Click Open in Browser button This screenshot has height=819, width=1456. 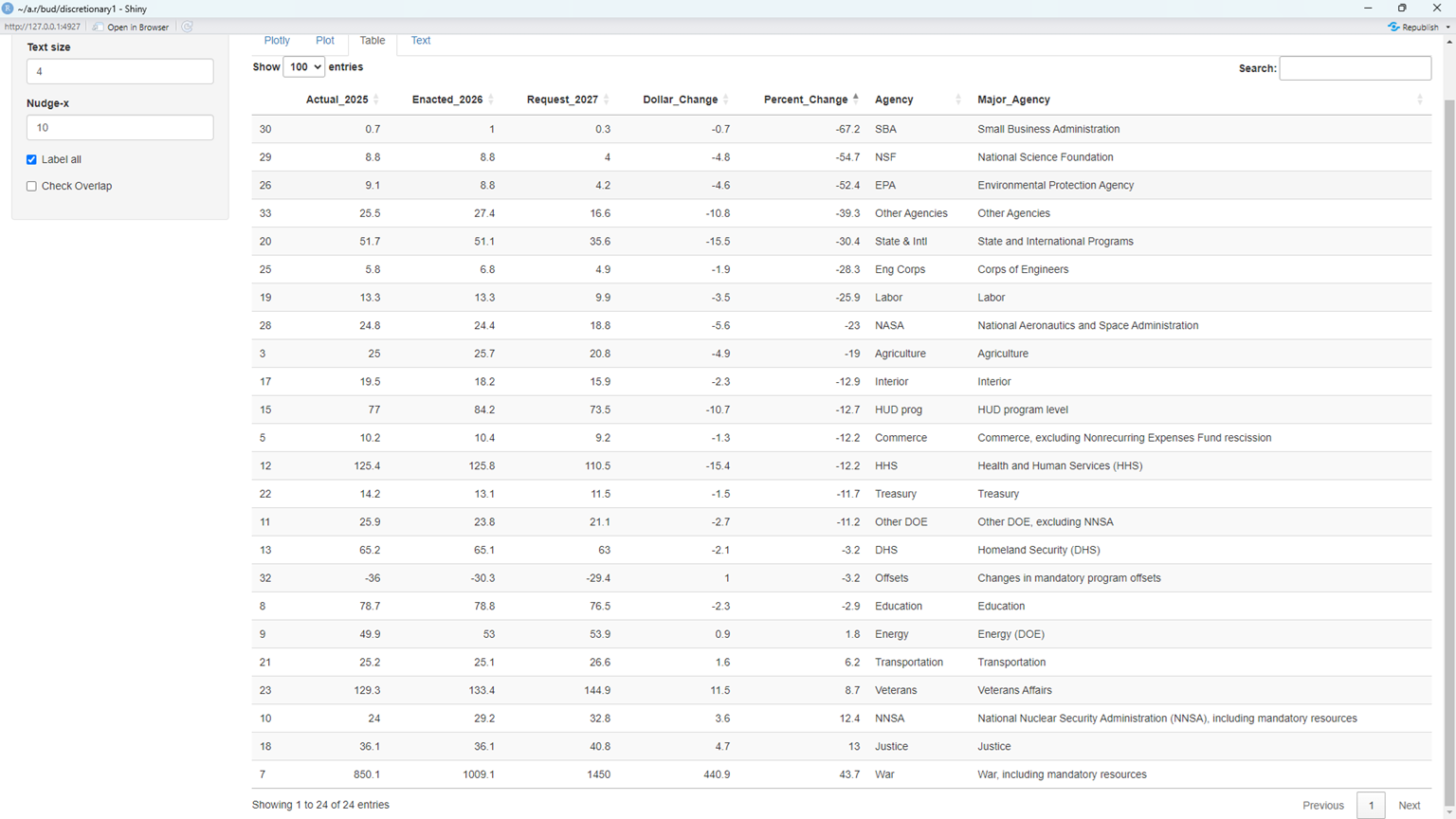[x=131, y=27]
